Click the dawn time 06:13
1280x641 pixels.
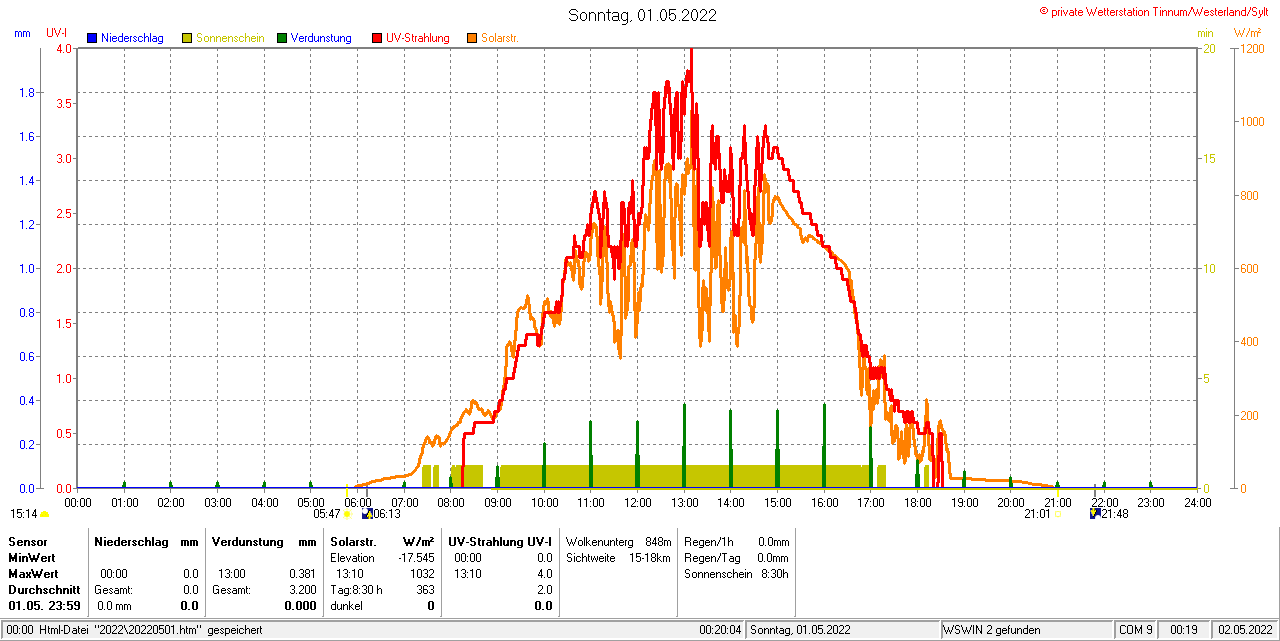click(x=387, y=514)
